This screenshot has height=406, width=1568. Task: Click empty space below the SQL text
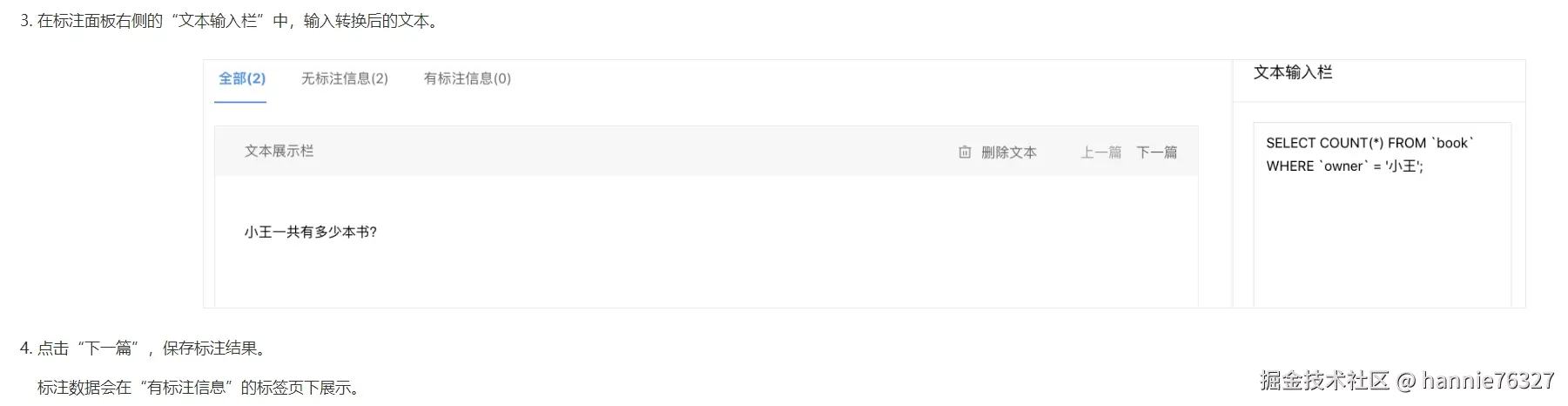tap(1381, 244)
